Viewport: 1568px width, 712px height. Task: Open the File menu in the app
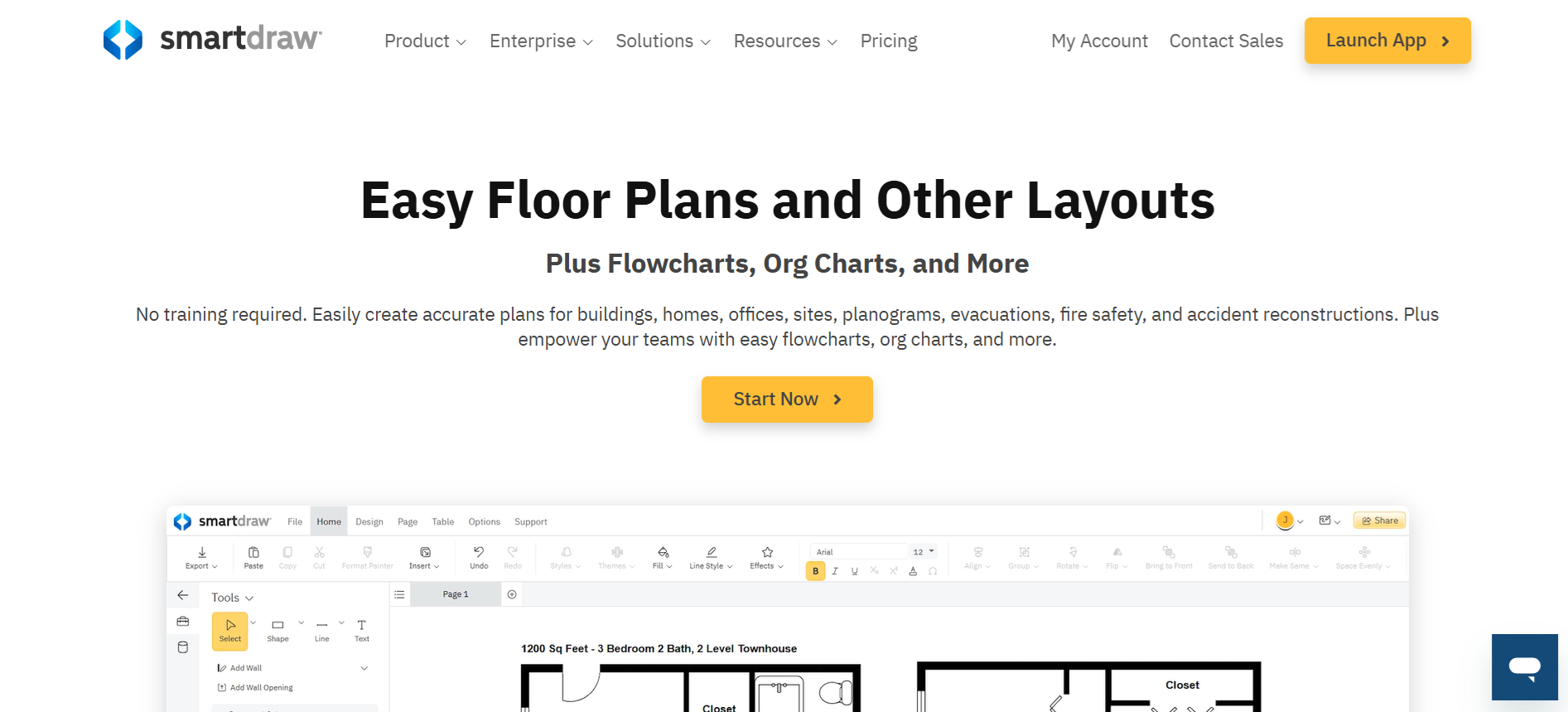click(295, 521)
